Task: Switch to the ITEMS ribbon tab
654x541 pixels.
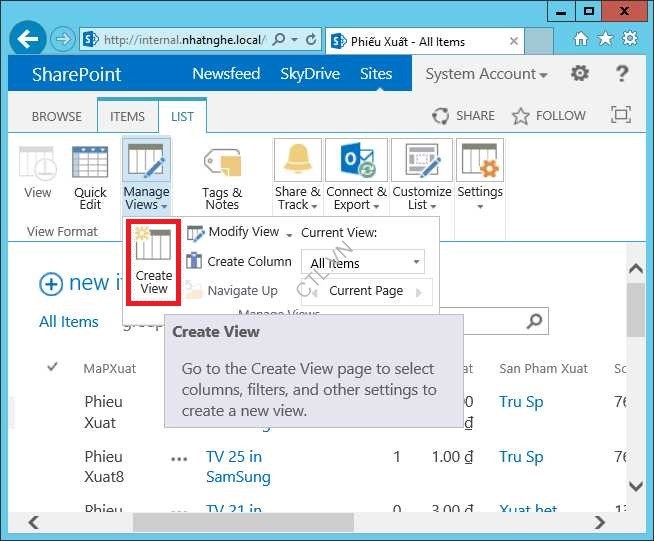Action: click(128, 116)
